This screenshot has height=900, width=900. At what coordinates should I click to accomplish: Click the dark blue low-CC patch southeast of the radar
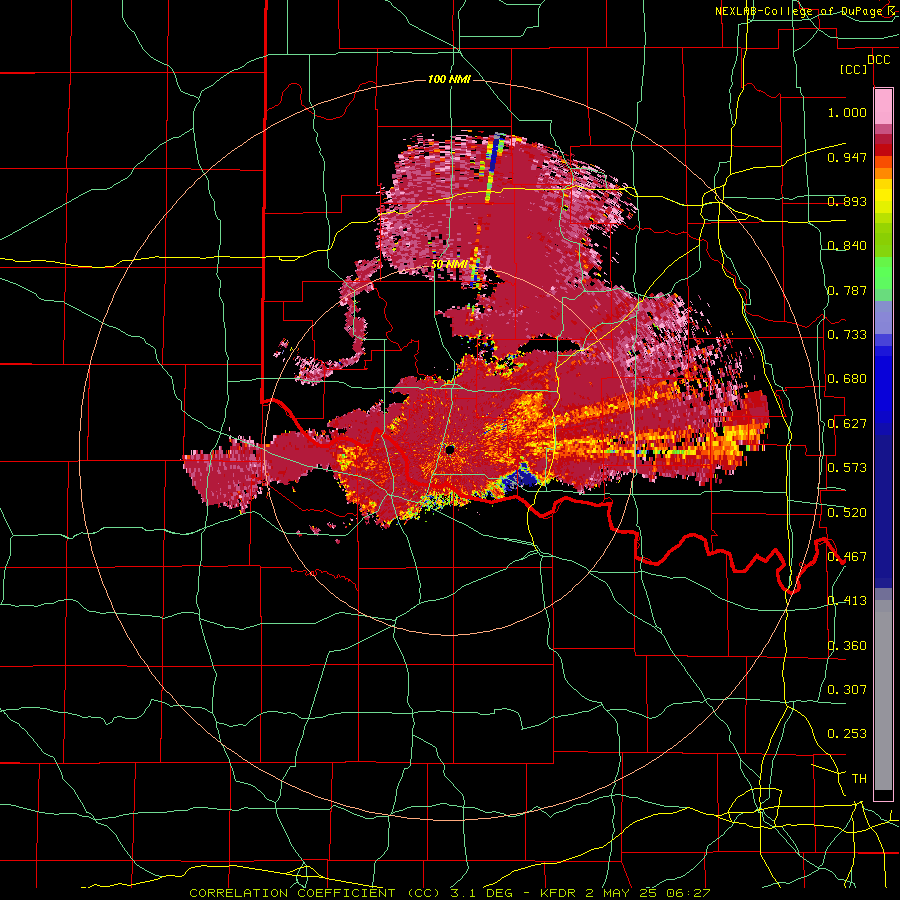coord(521,478)
